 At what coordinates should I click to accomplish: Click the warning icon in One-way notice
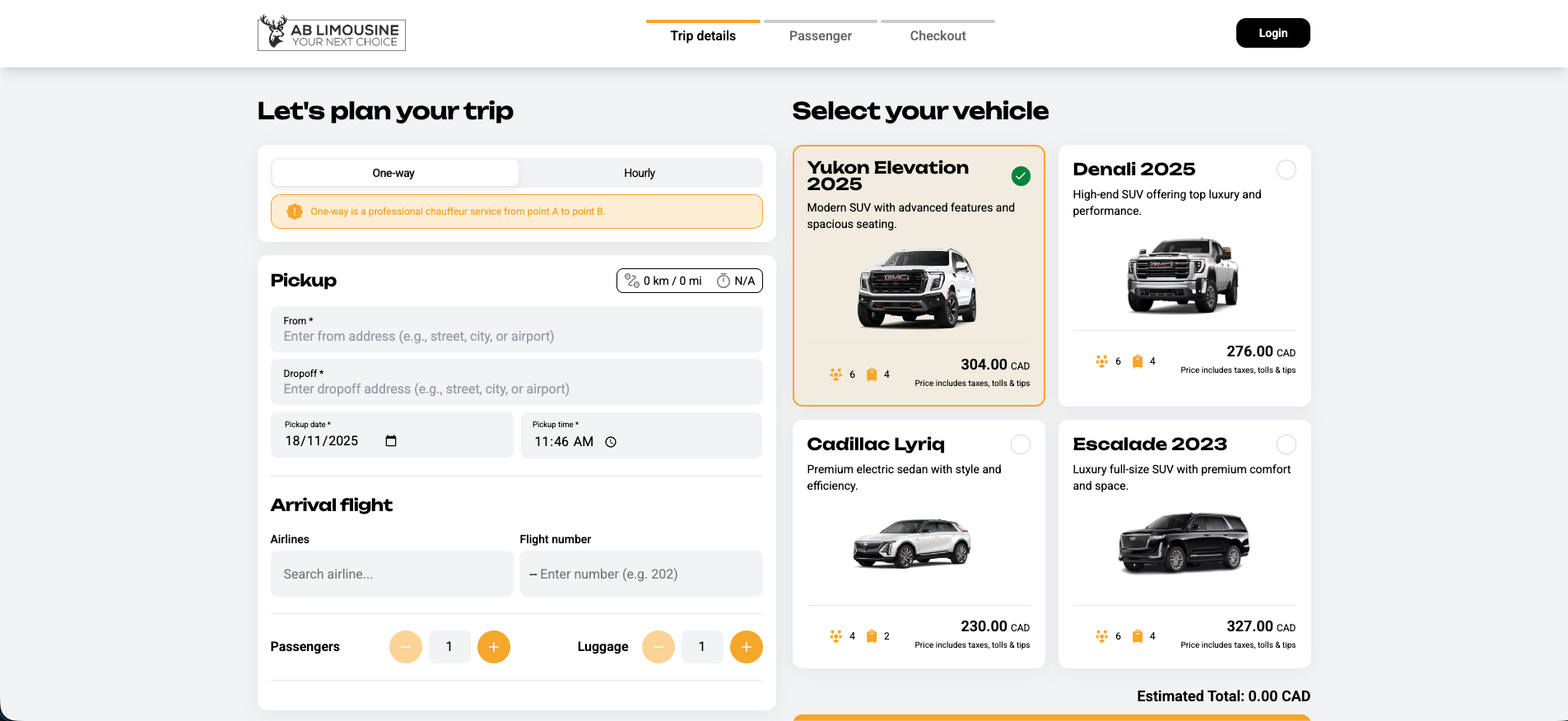coord(295,212)
